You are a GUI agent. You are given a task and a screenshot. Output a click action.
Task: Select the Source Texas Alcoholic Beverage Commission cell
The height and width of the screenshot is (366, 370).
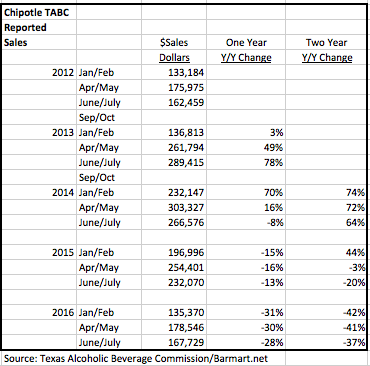click(x=136, y=358)
